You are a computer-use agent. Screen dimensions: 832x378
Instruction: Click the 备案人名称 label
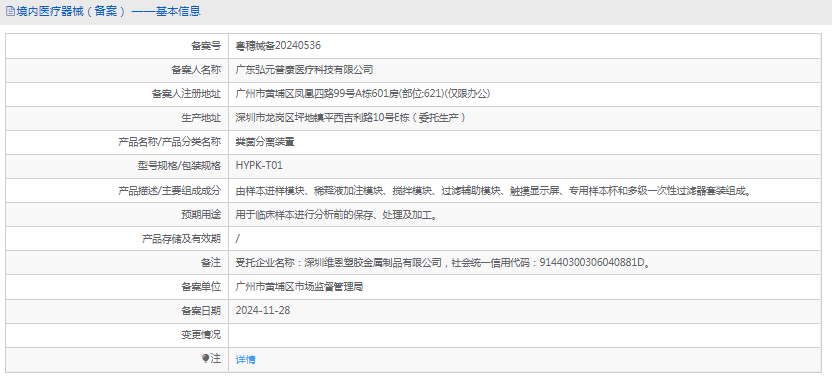196,70
